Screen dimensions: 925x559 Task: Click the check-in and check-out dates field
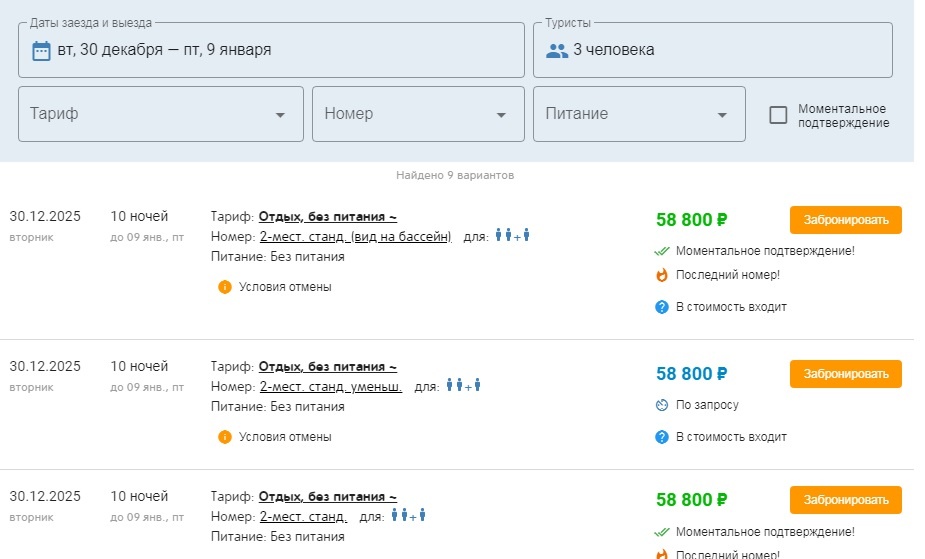click(x=271, y=50)
